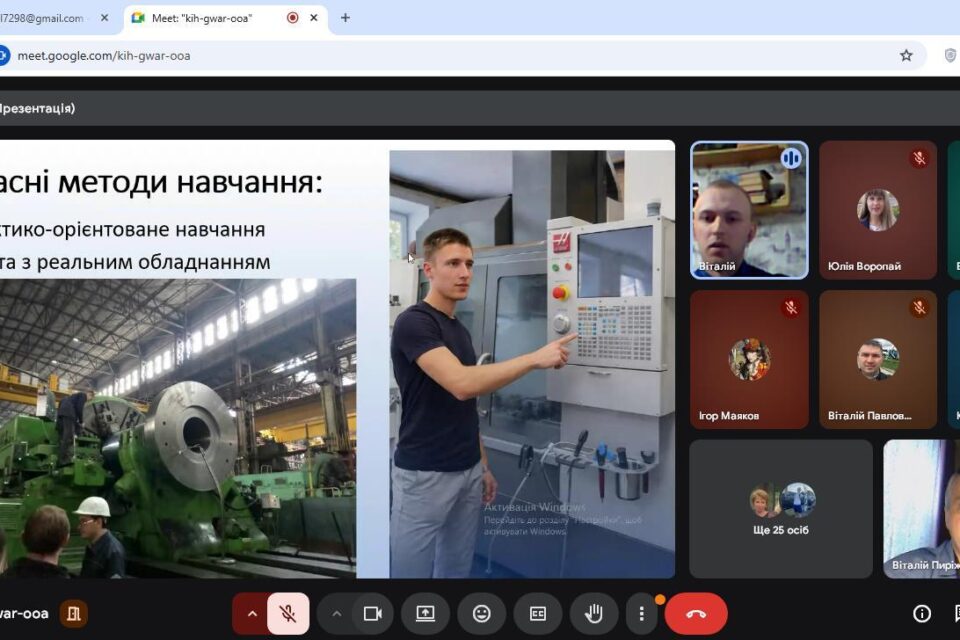Click the speaking indicator on Віталій's tile

tap(790, 159)
